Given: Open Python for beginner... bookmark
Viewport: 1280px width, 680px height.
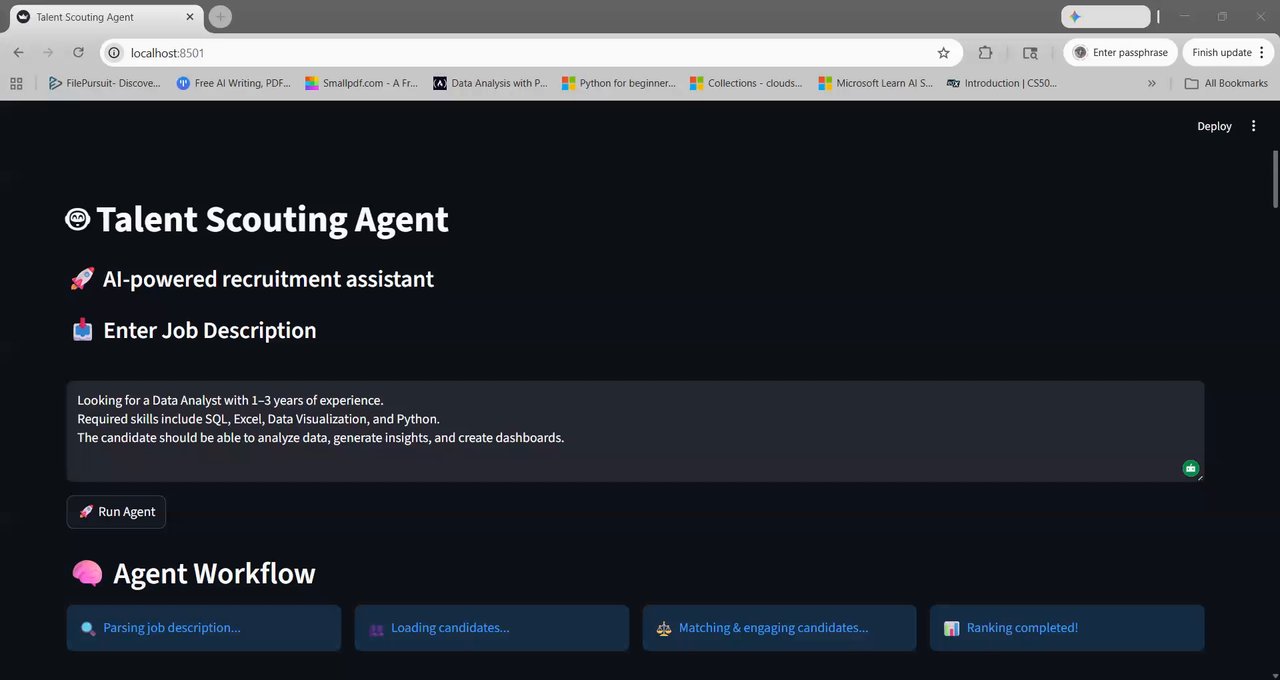Looking at the screenshot, I should pyautogui.click(x=619, y=83).
